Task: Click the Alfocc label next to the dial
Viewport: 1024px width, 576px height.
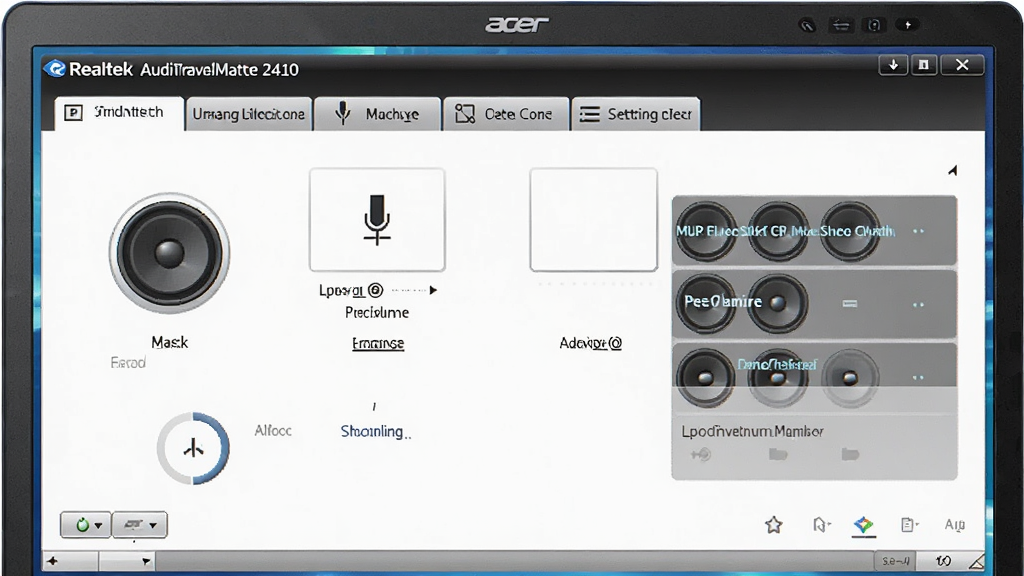Action: pyautogui.click(x=273, y=430)
